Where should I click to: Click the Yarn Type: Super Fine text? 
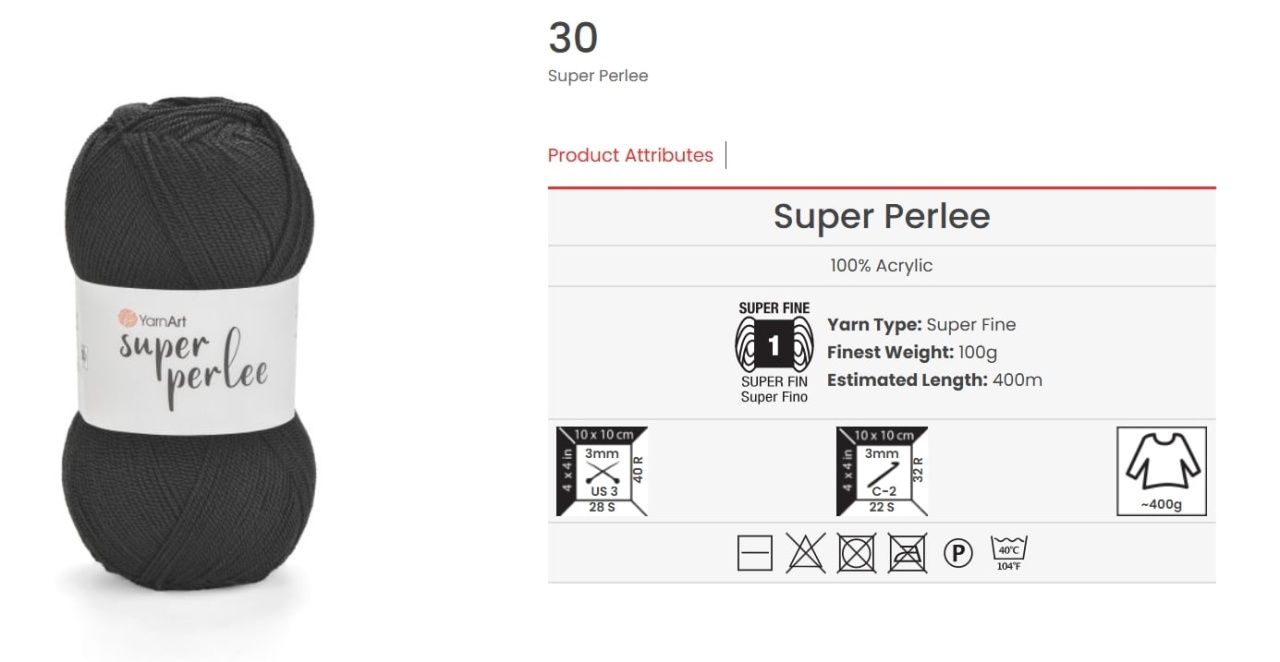[x=921, y=324]
